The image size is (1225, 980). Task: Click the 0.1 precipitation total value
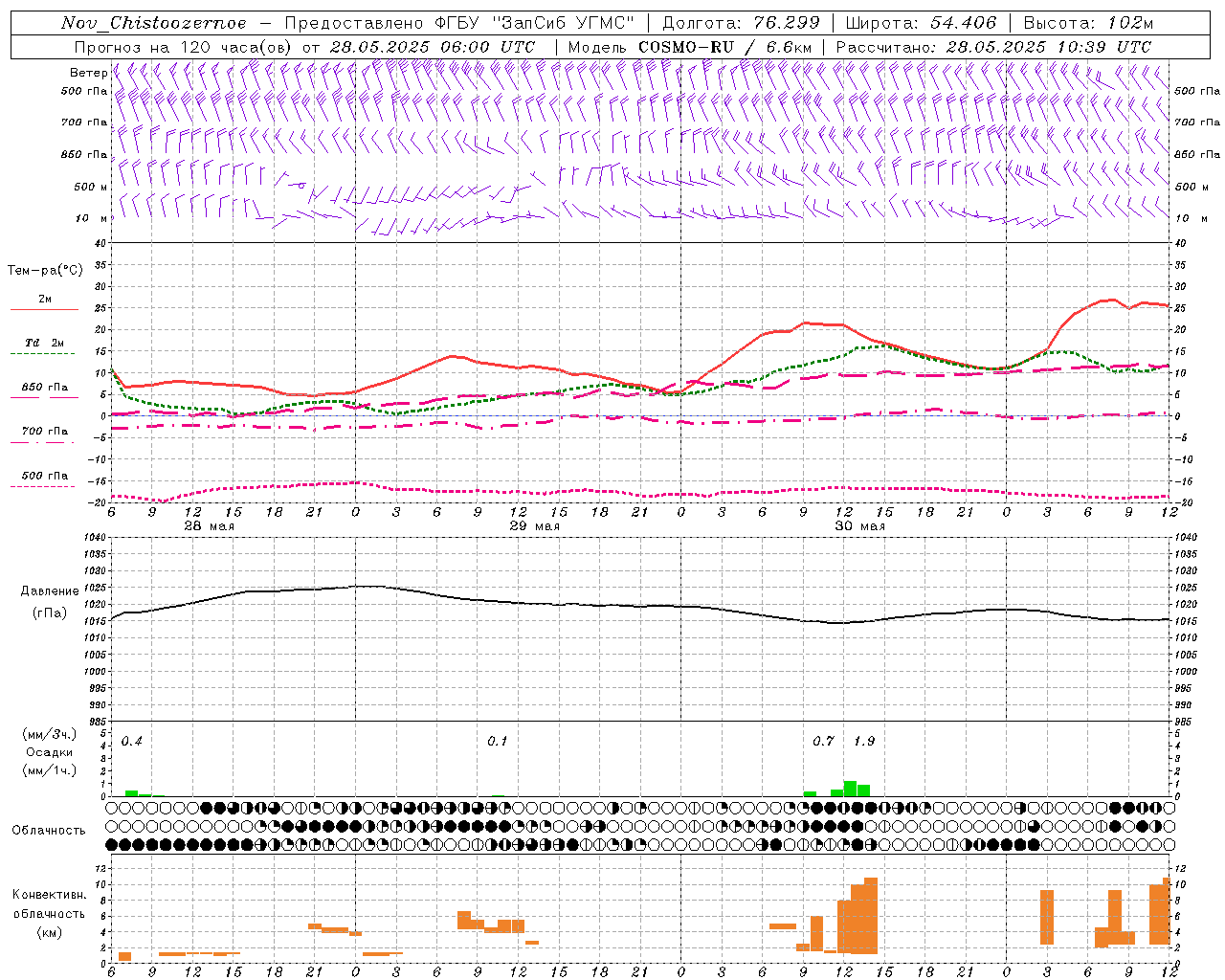[x=497, y=742]
